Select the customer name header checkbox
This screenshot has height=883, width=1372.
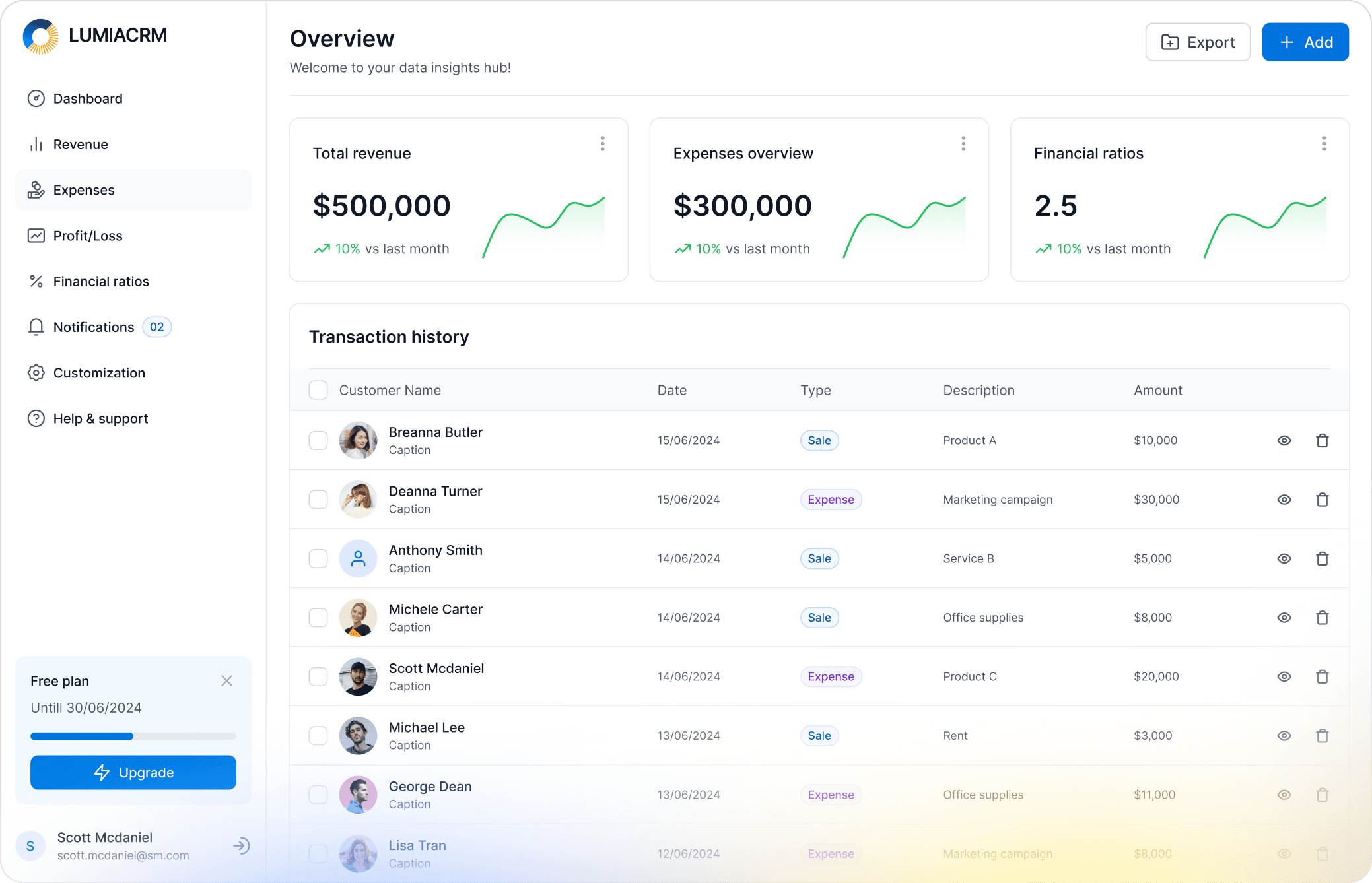(319, 390)
